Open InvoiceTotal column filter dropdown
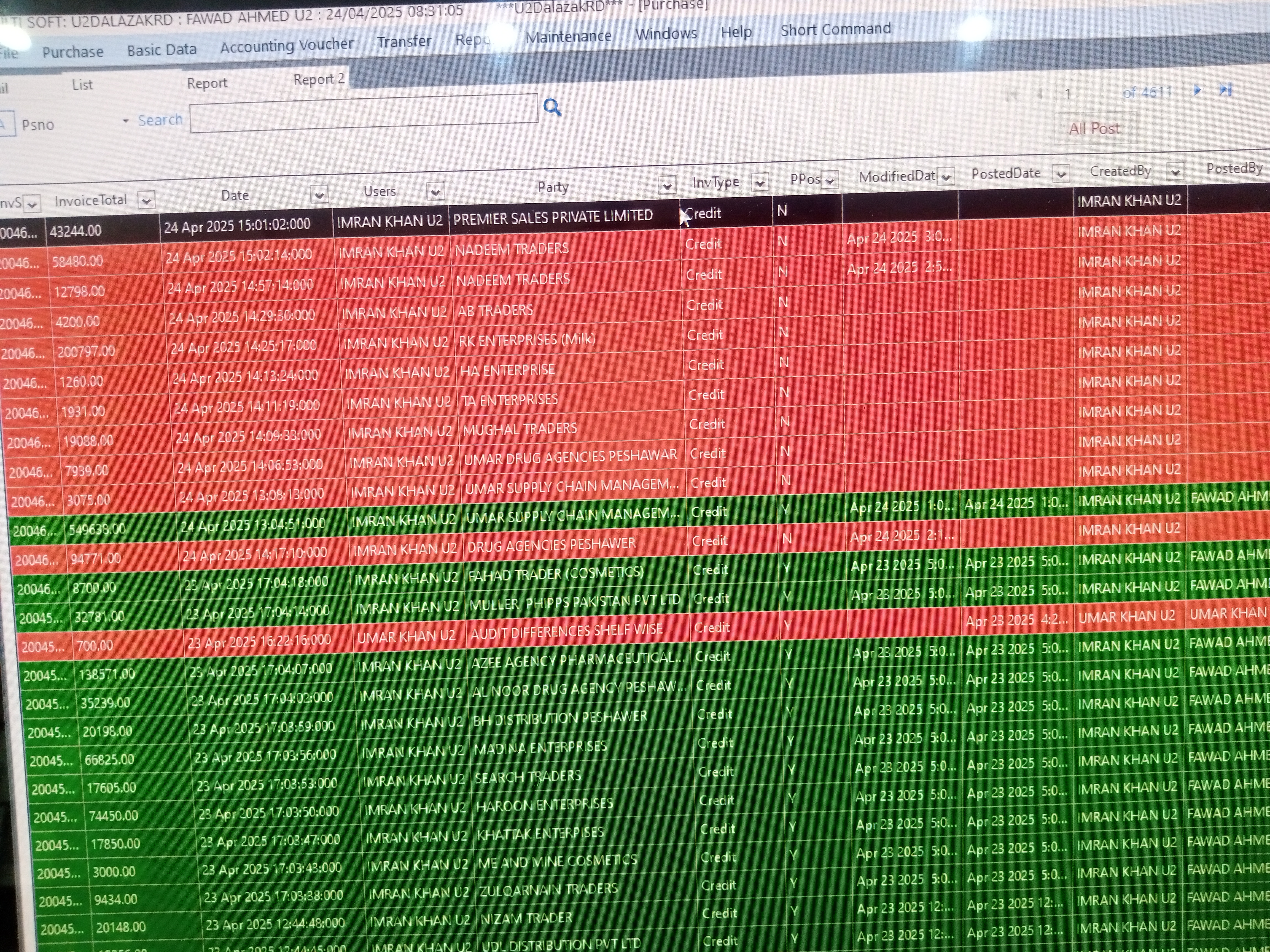Viewport: 1270px width, 952px height. (x=146, y=200)
